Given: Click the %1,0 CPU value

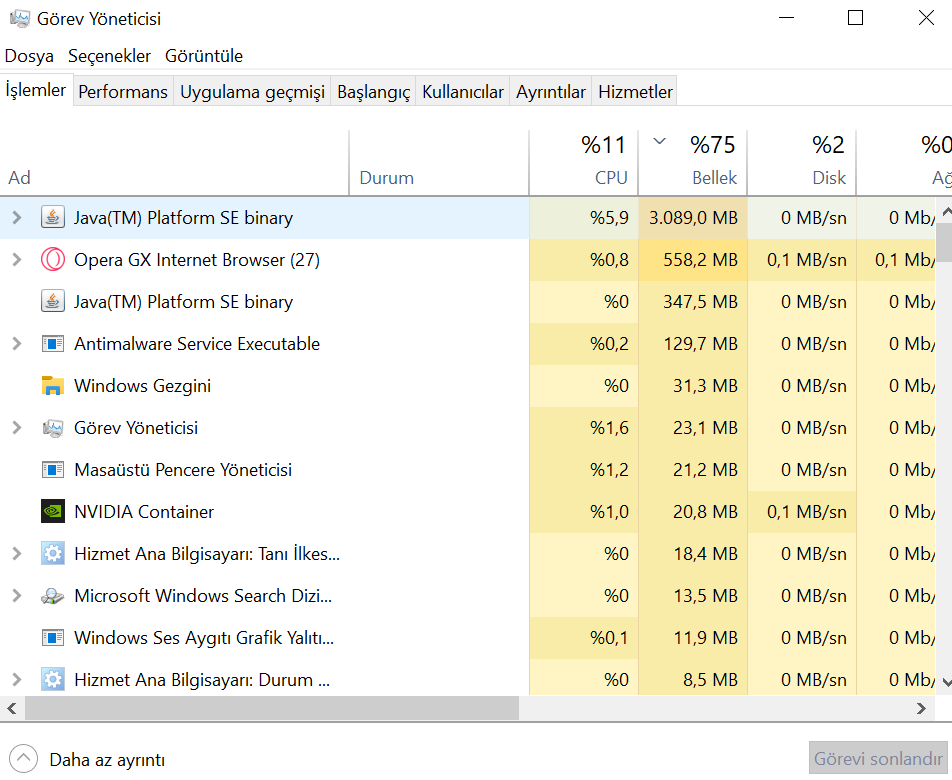Looking at the screenshot, I should tap(609, 512).
